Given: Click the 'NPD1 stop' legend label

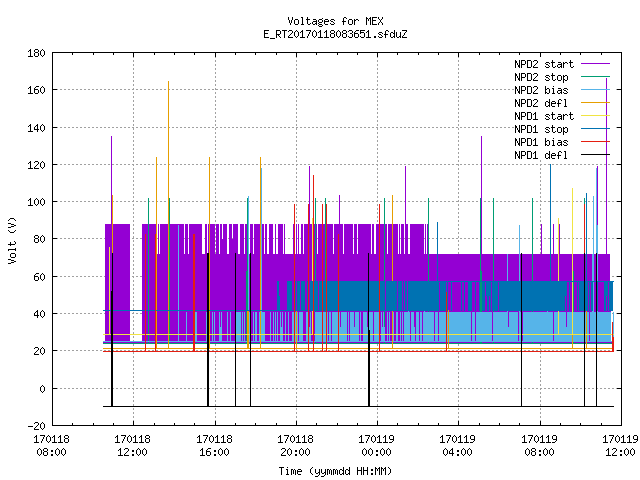Looking at the screenshot, I should click(541, 129).
